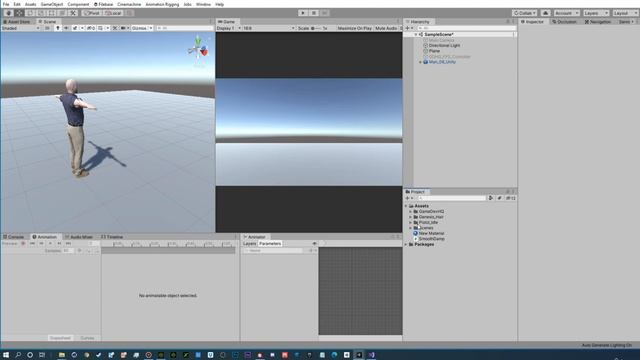Toggle scene audio in the Scene view
640x360 pixels.
[66, 28]
